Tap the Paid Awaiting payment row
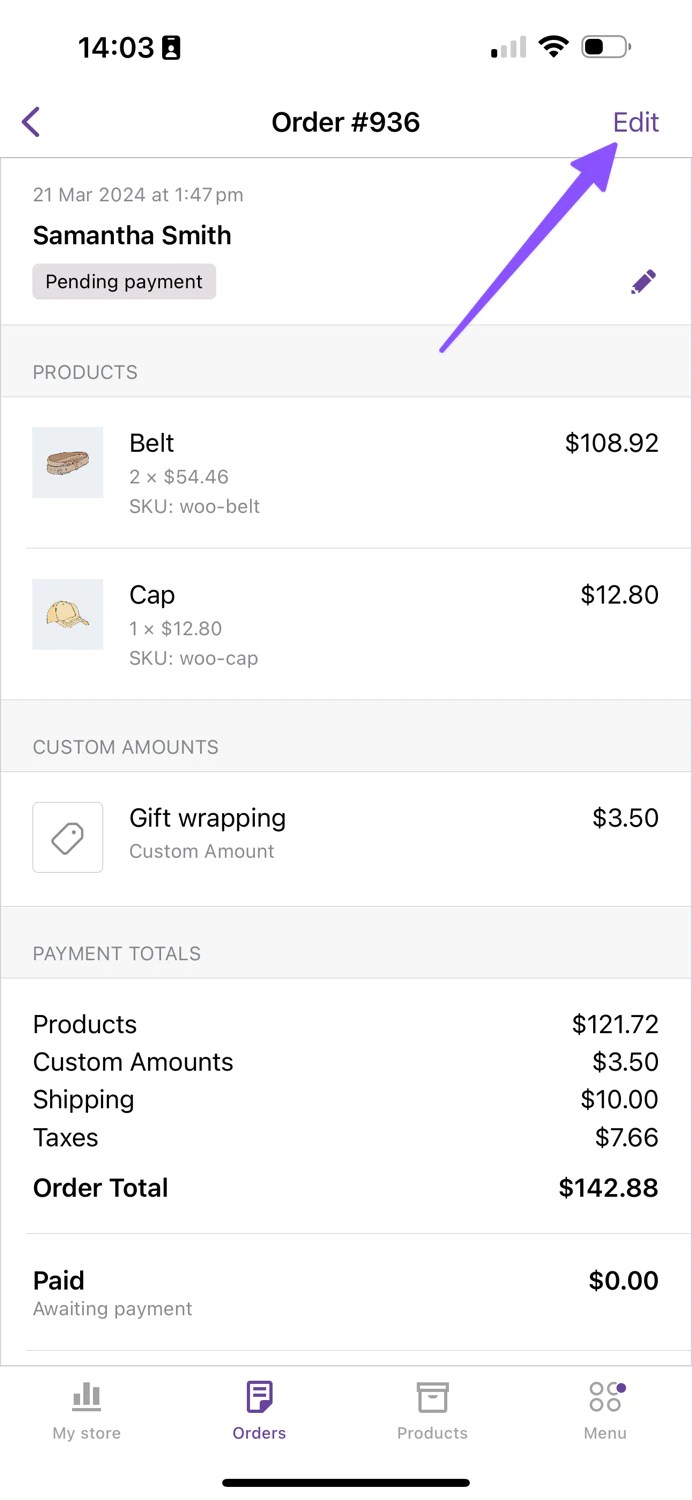The width and height of the screenshot is (692, 1500). 346,1292
